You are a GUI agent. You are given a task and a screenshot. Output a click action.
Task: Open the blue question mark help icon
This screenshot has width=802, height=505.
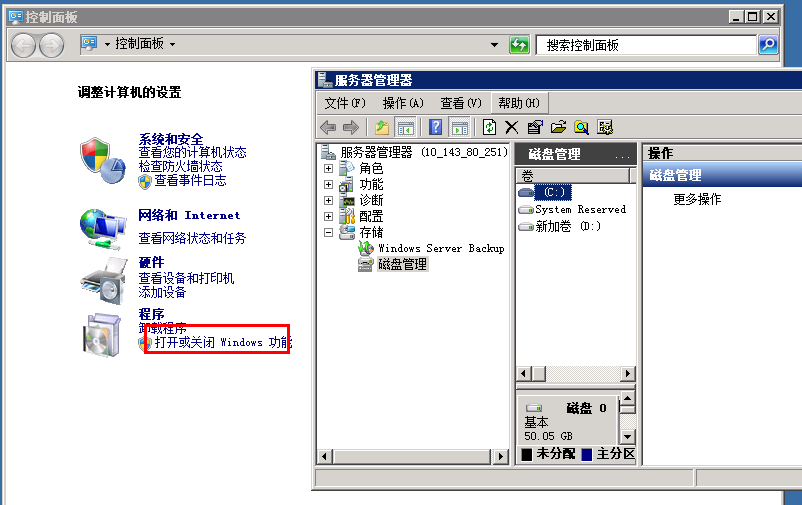click(x=435, y=127)
